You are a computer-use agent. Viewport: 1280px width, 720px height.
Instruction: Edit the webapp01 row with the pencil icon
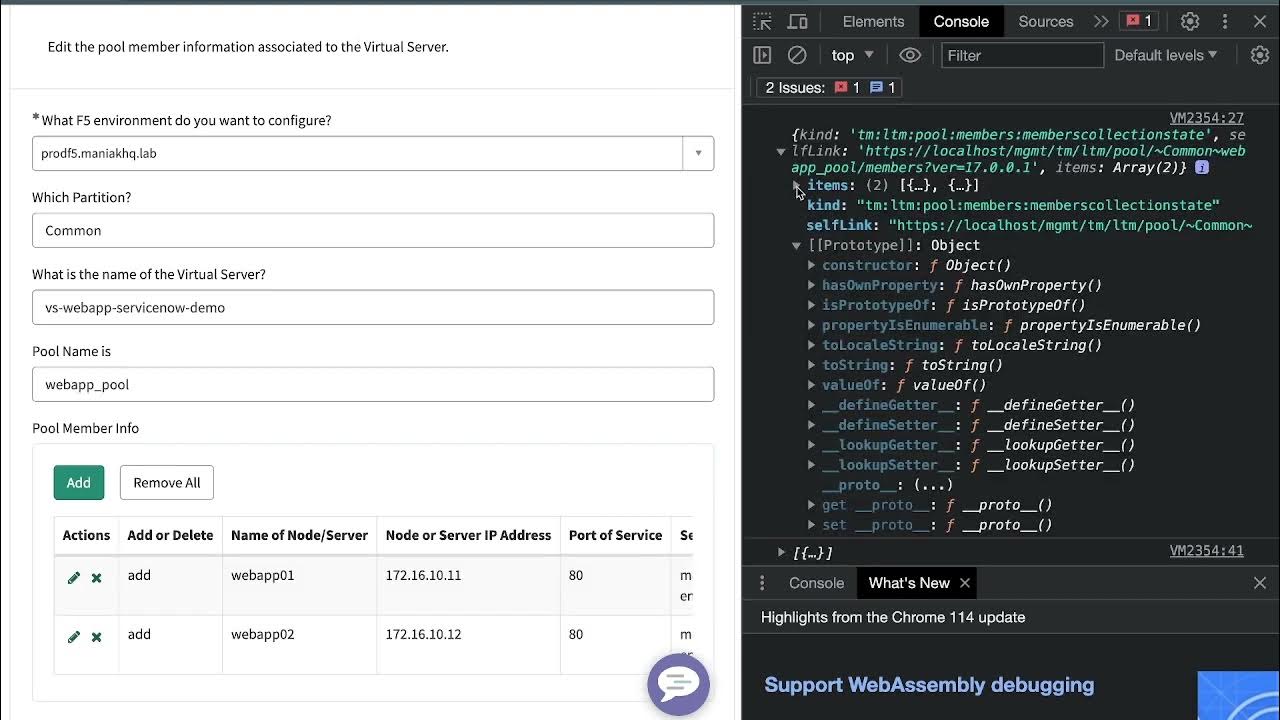[74, 577]
